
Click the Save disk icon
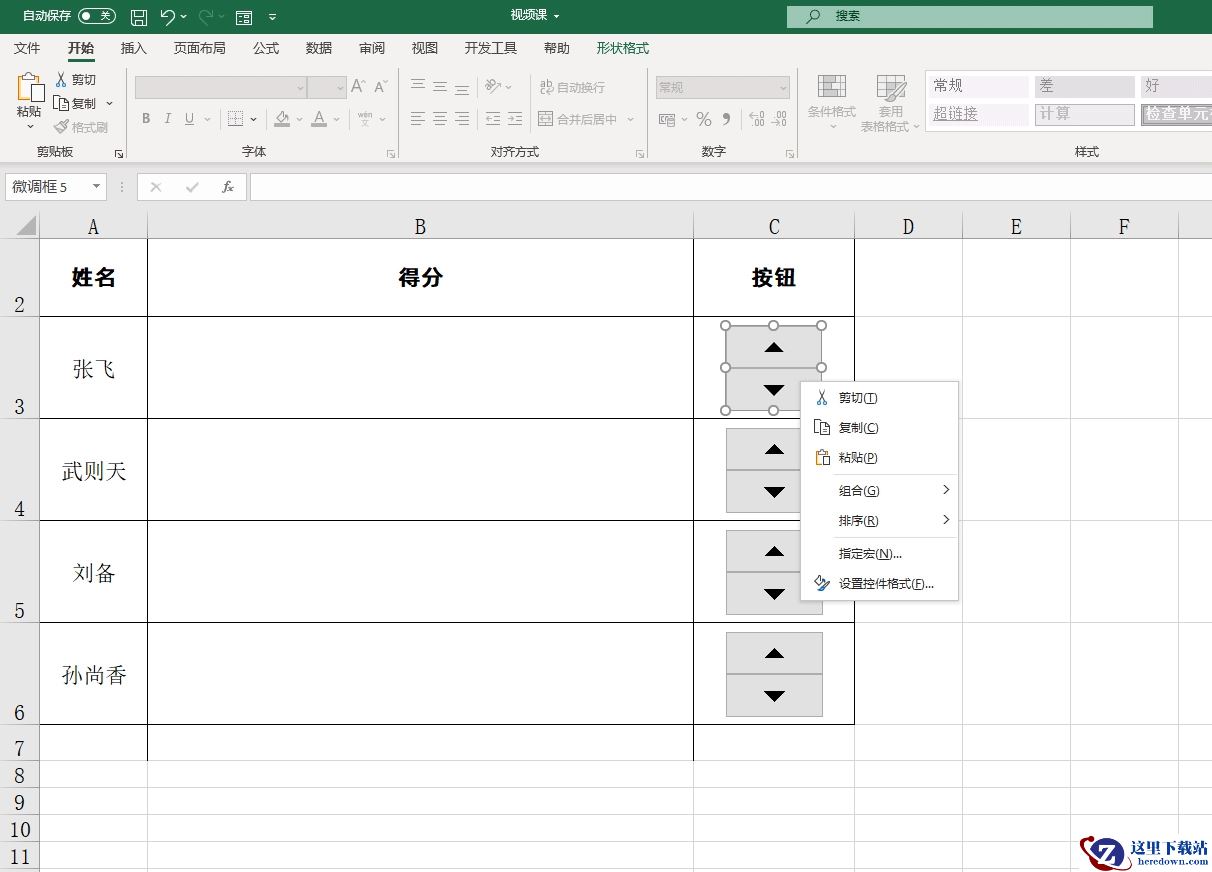(x=139, y=17)
